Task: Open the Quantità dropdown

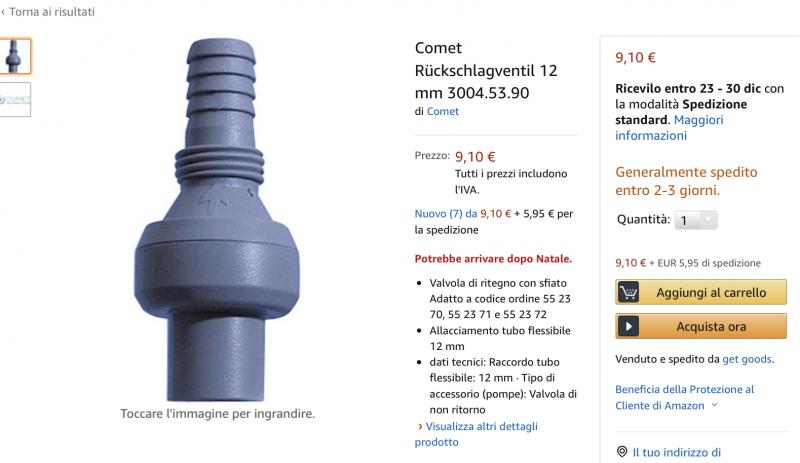Action: coord(696,220)
